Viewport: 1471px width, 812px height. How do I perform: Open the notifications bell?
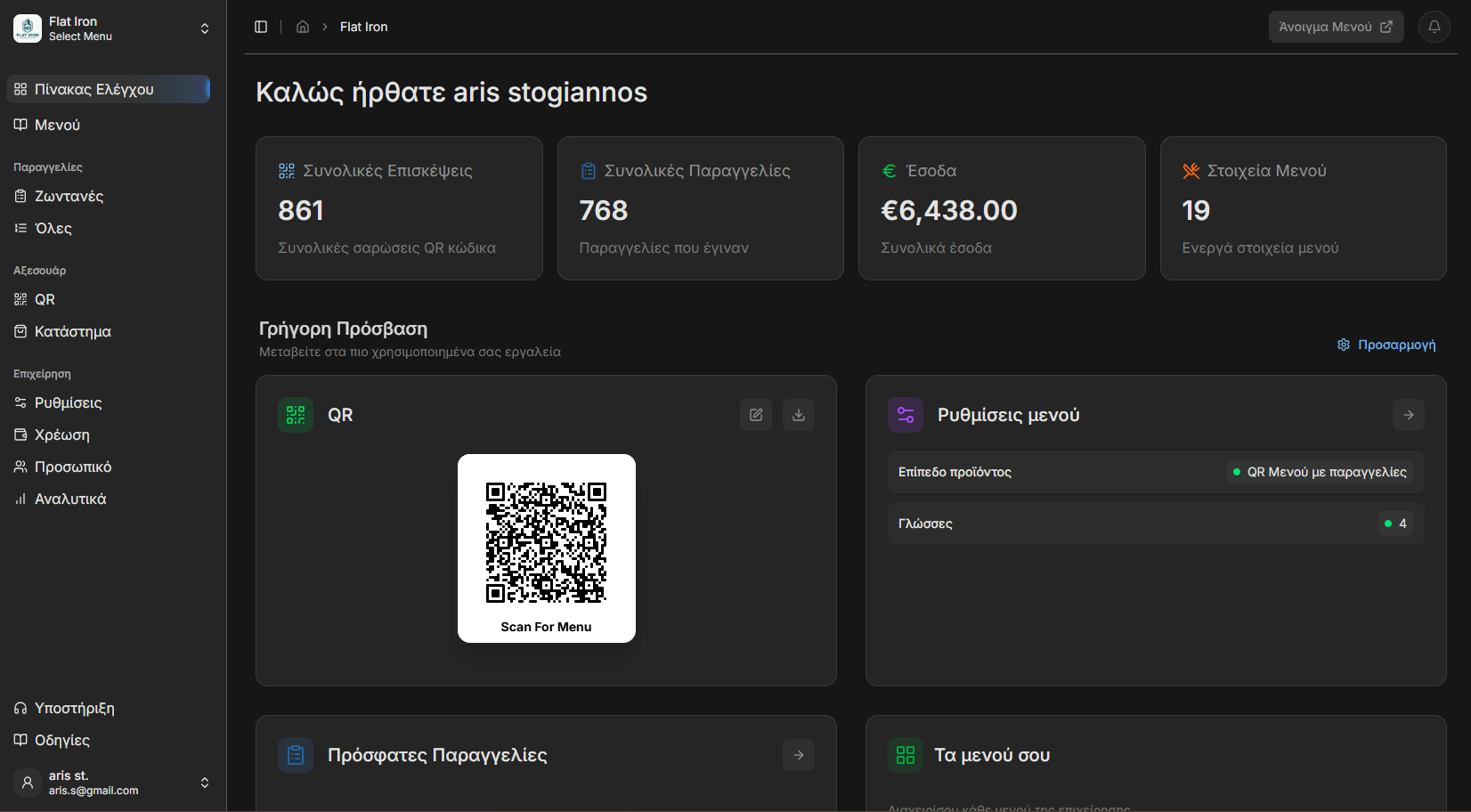click(1434, 27)
